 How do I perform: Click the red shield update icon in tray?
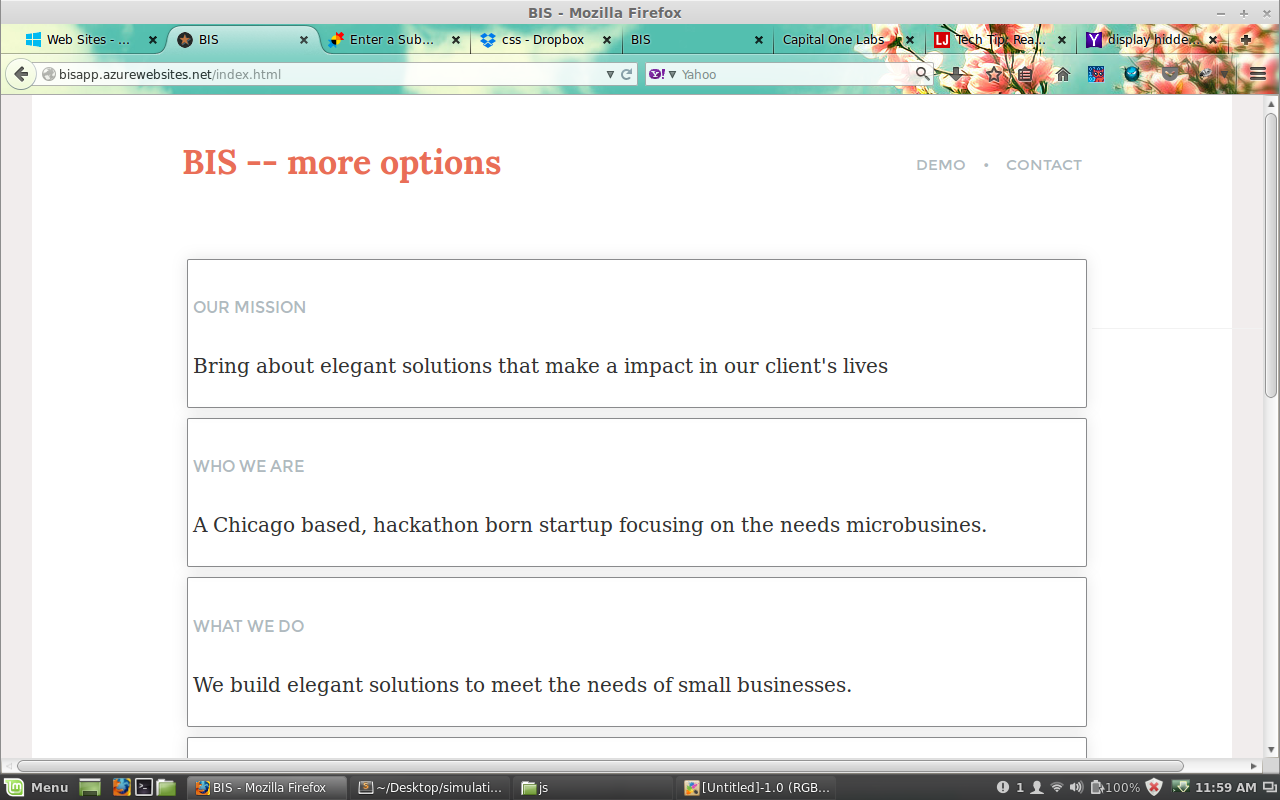1154,787
